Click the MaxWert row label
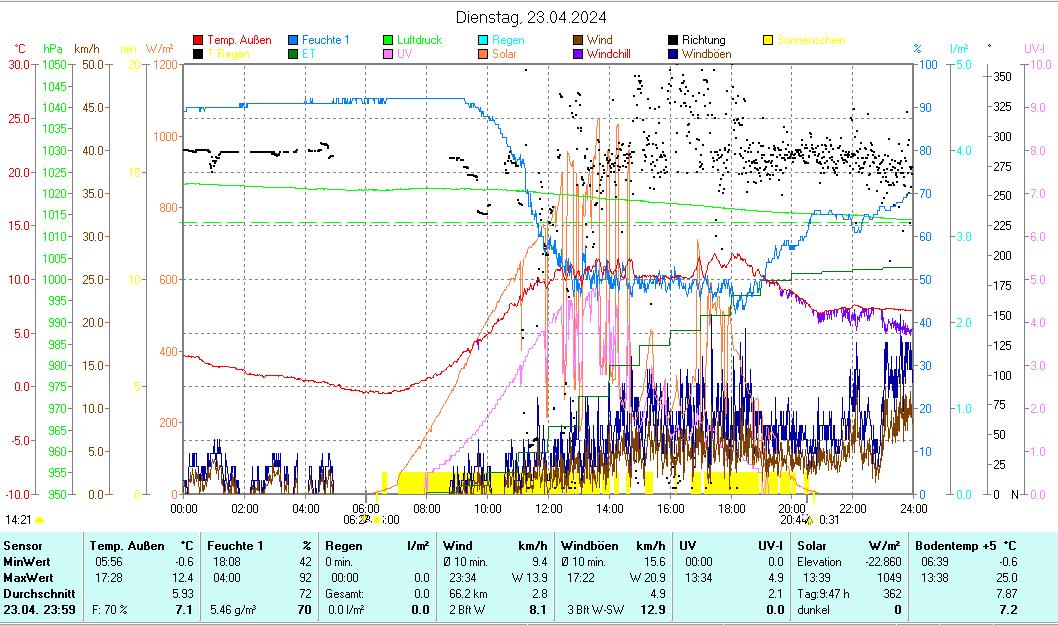Viewport: 1058px width, 625px height. click(x=28, y=578)
